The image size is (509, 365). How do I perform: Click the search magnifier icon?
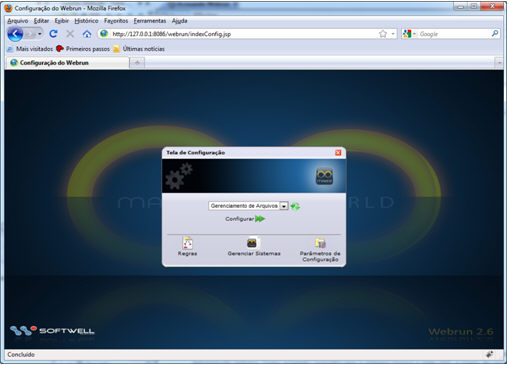click(495, 34)
